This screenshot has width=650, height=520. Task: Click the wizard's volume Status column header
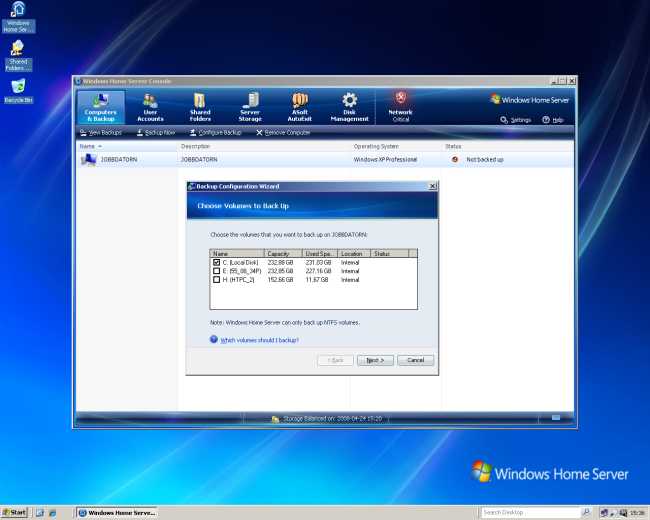[389, 253]
